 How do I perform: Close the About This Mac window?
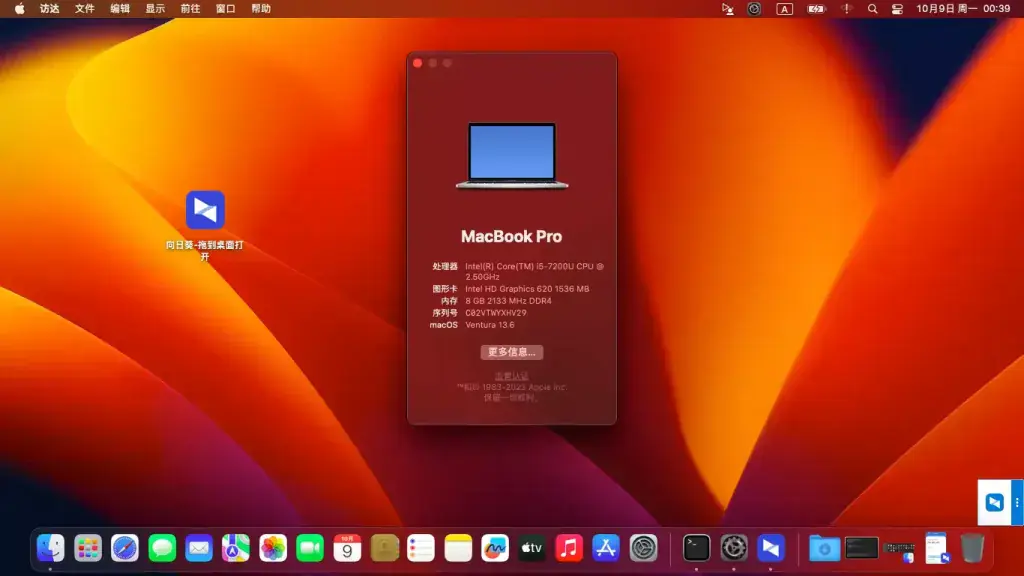point(418,63)
